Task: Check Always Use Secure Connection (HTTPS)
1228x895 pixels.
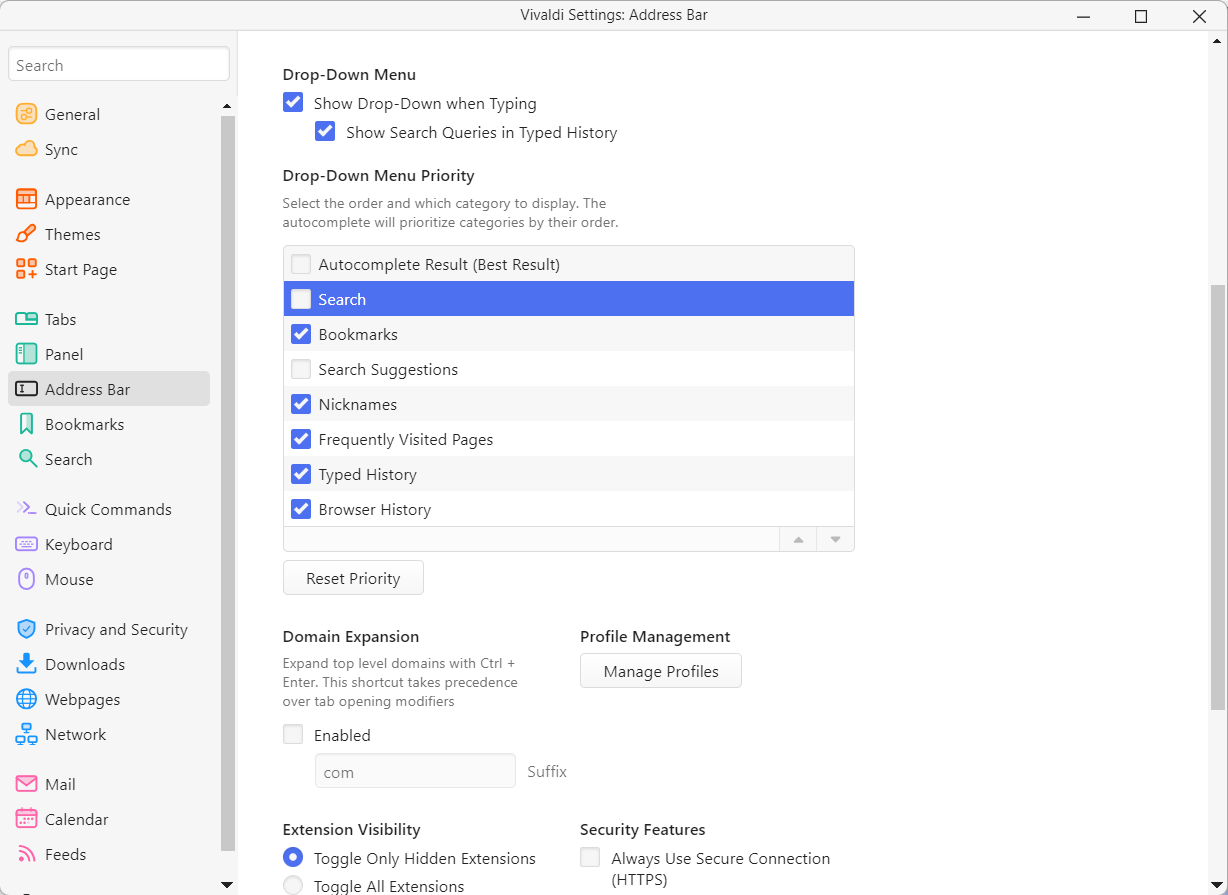Action: 590,857
